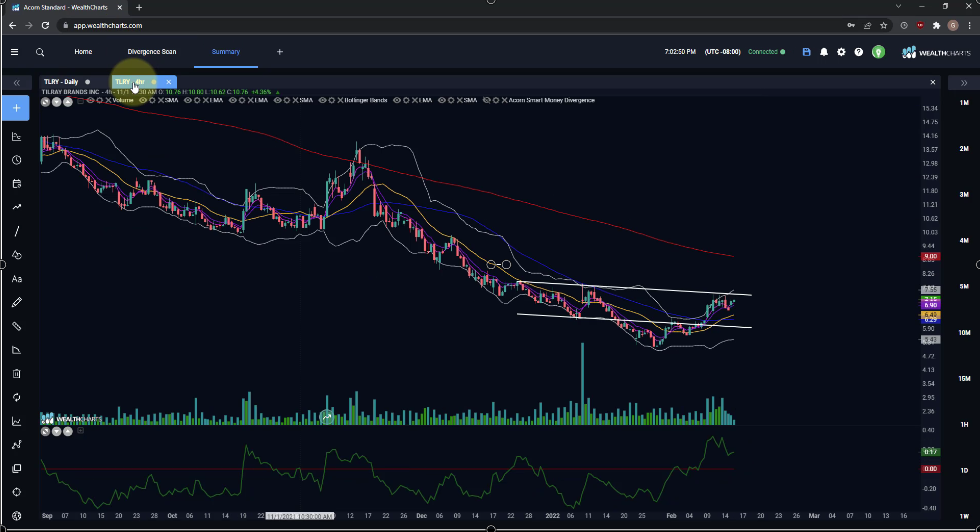980x532 pixels.
Task: Select the trend arrow drawing tool
Action: pos(17,207)
